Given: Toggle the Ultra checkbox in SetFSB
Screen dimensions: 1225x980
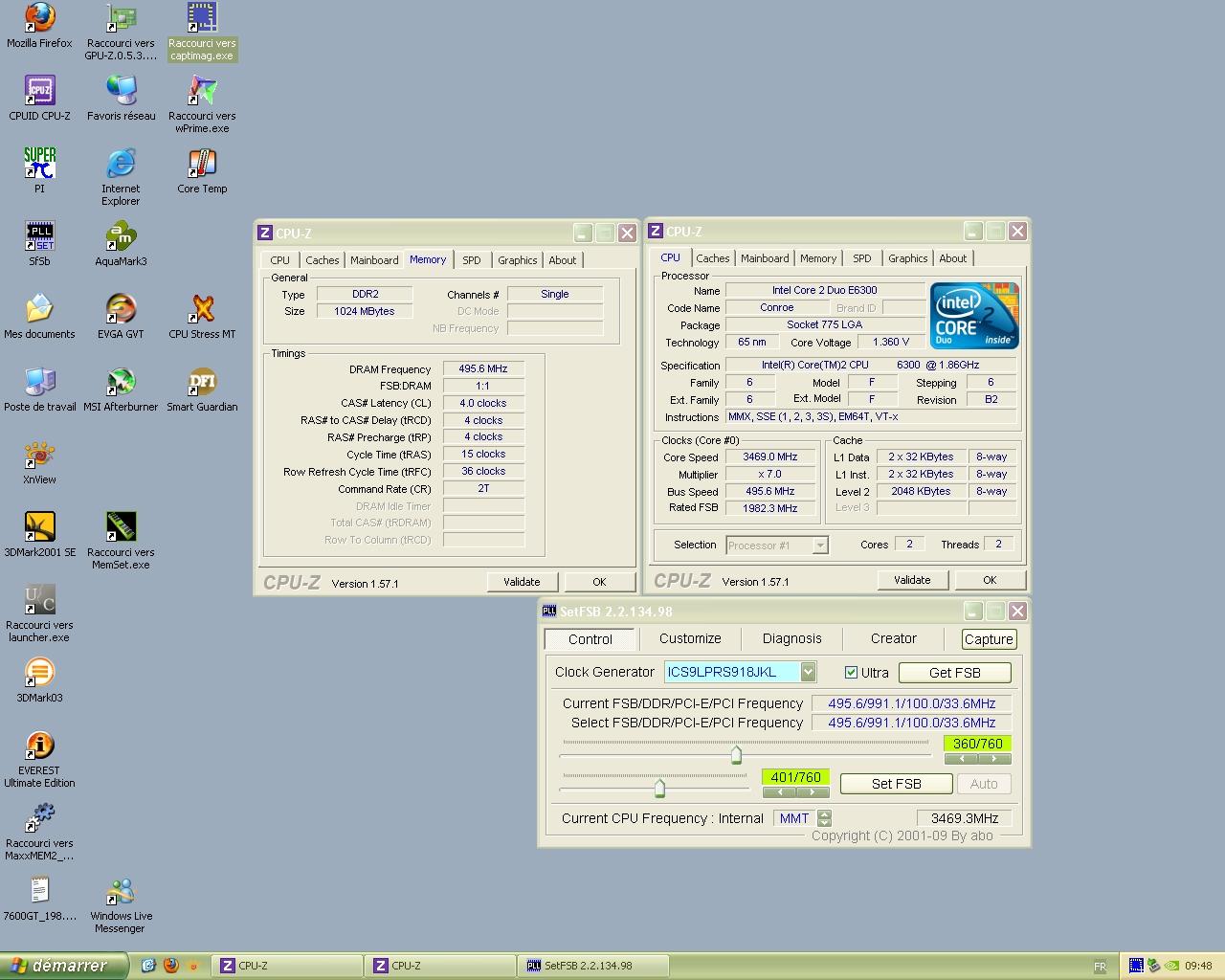Looking at the screenshot, I should (x=851, y=673).
